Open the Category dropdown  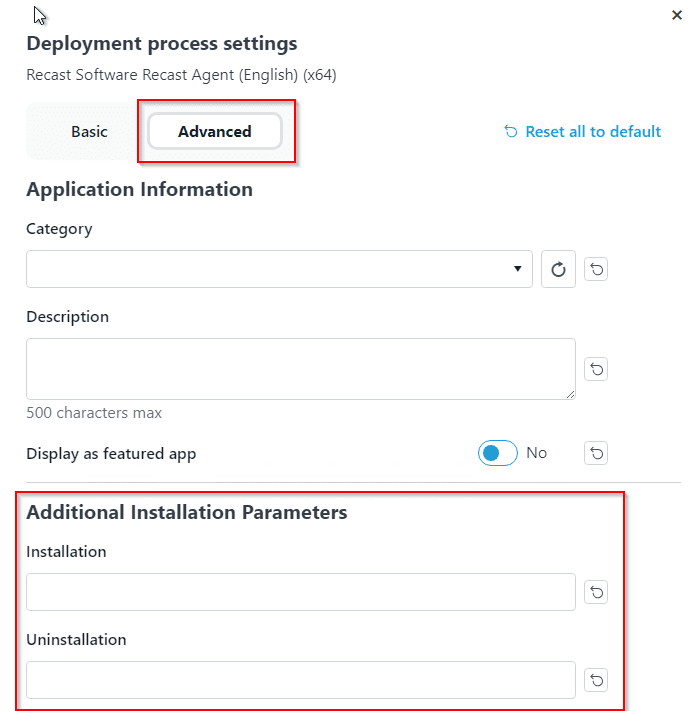click(279, 269)
